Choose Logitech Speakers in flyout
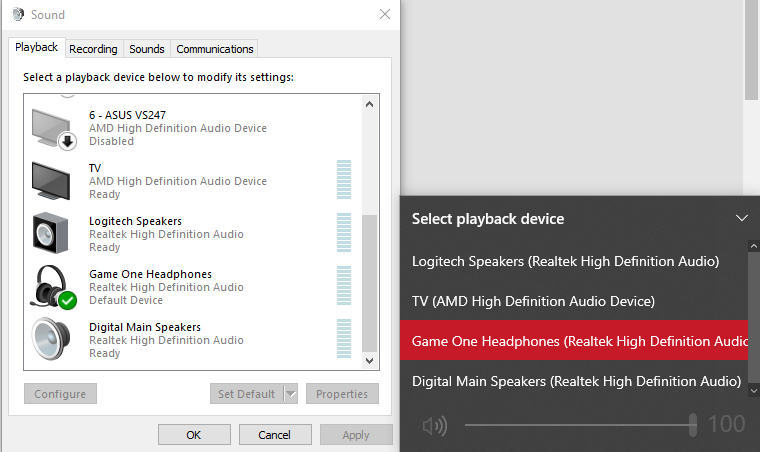Viewport: 760px width, 452px height. pos(574,262)
